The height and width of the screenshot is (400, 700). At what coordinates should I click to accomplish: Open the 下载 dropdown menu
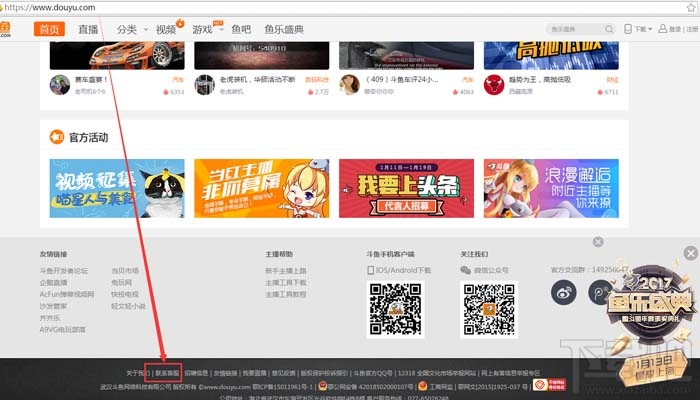[x=643, y=29]
